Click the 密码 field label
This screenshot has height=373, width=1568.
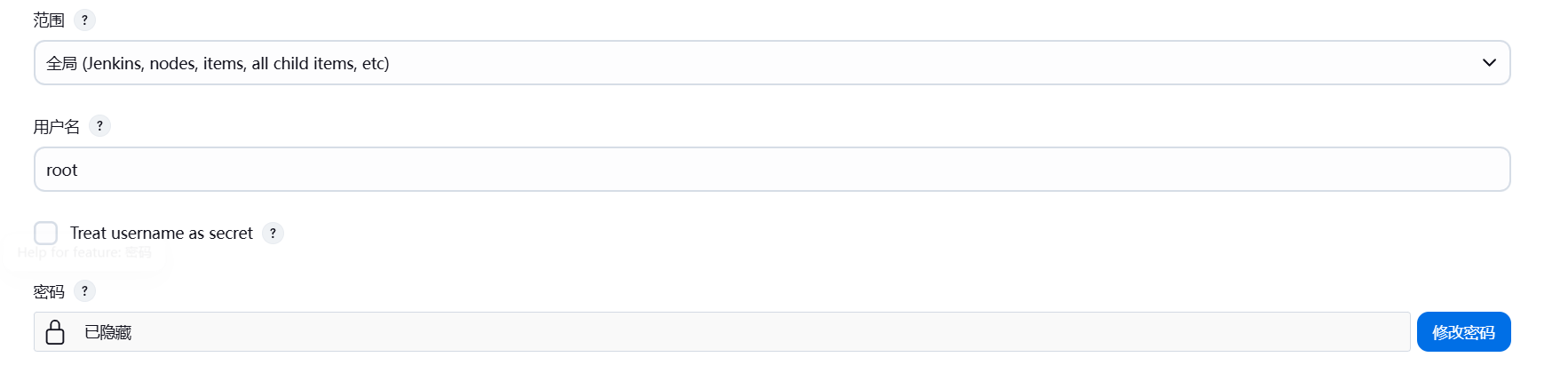pyautogui.click(x=49, y=291)
